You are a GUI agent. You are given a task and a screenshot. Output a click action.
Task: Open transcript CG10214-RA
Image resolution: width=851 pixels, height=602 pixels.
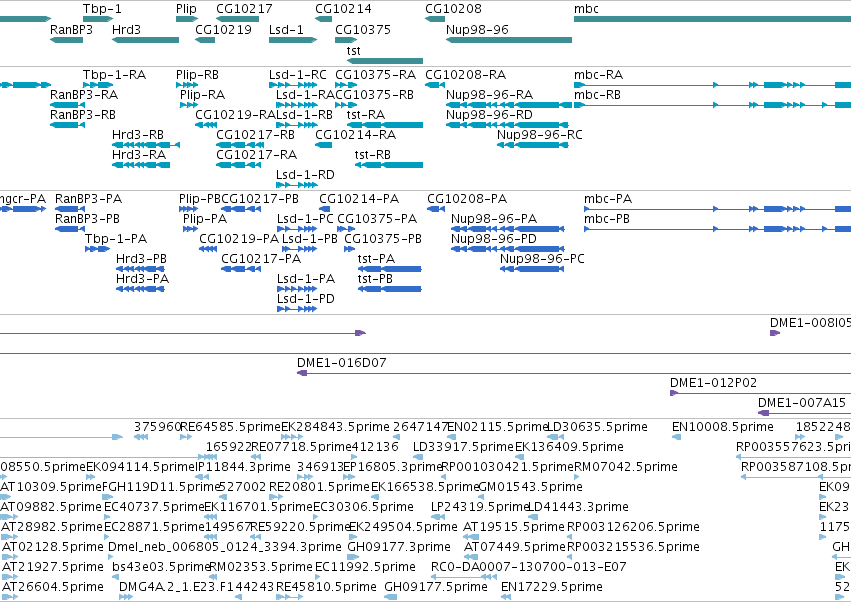pos(355,135)
